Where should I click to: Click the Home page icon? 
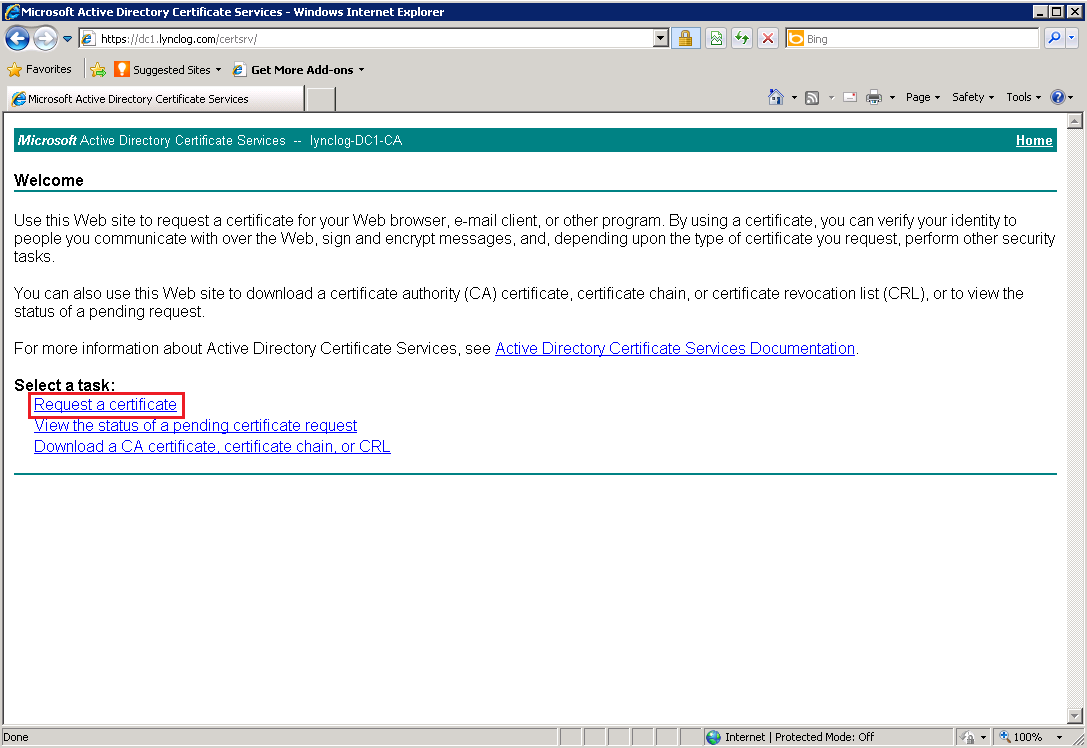(776, 97)
